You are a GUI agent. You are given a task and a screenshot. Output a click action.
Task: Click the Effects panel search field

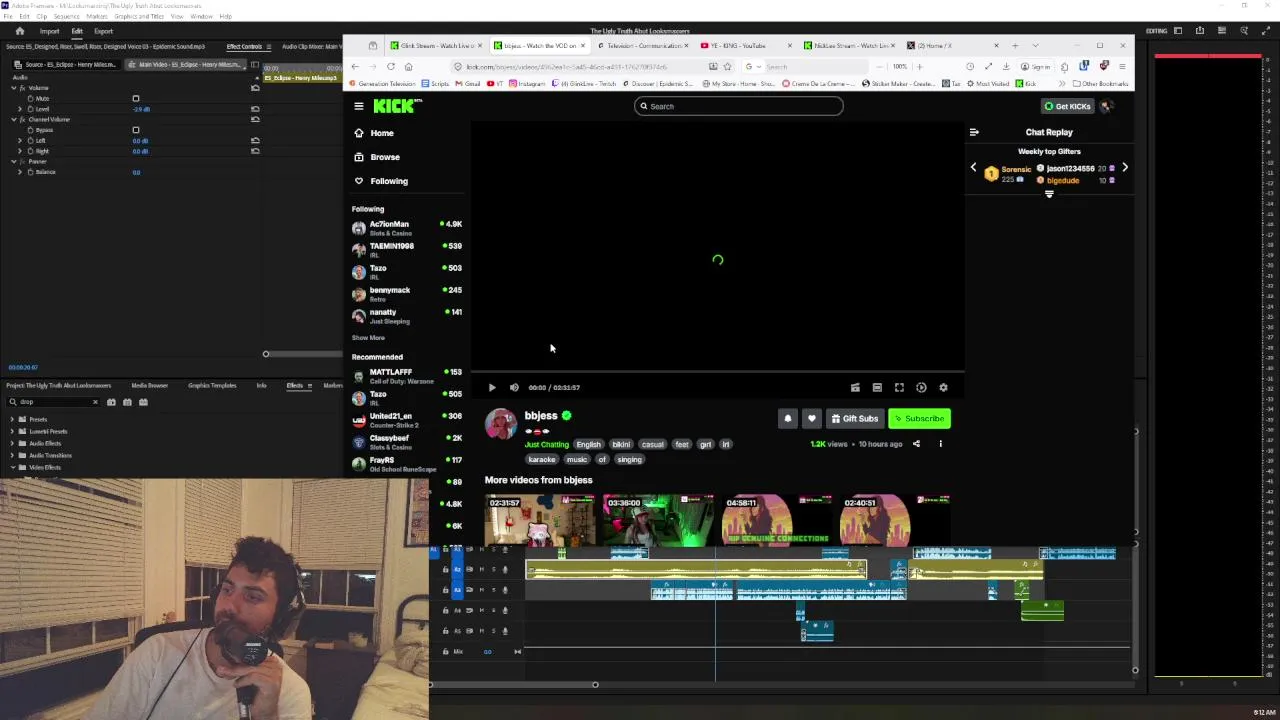pos(54,402)
